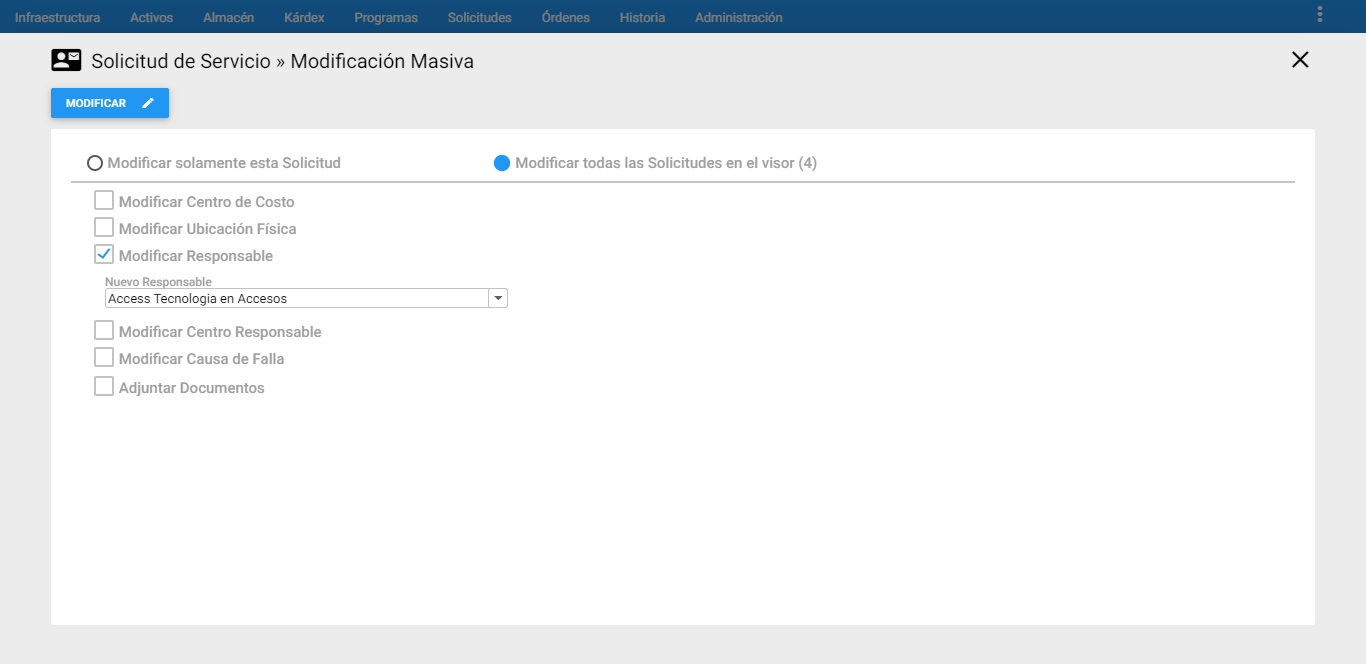
Task: Open the Programas menu
Action: click(x=386, y=17)
